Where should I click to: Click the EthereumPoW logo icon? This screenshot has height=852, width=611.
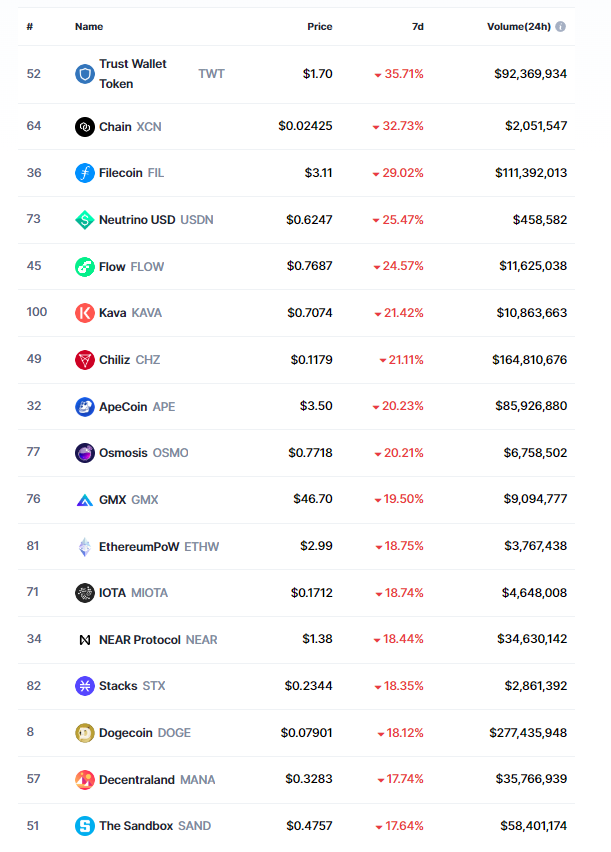tap(84, 547)
